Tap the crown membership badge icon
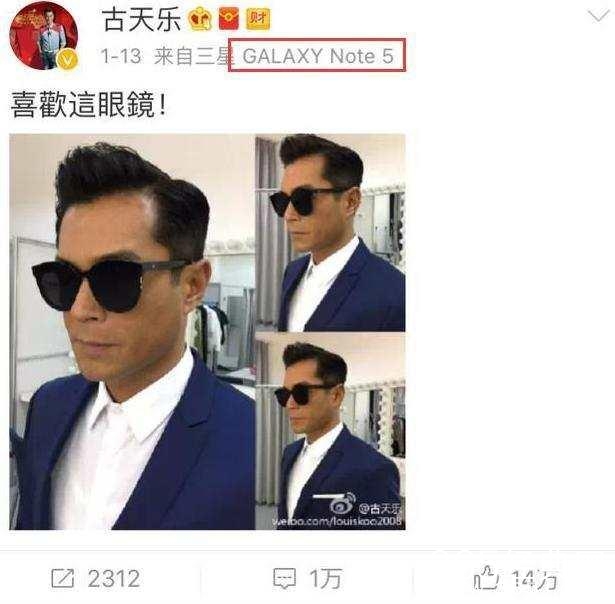Screen dimensions: 615x604 click(200, 20)
